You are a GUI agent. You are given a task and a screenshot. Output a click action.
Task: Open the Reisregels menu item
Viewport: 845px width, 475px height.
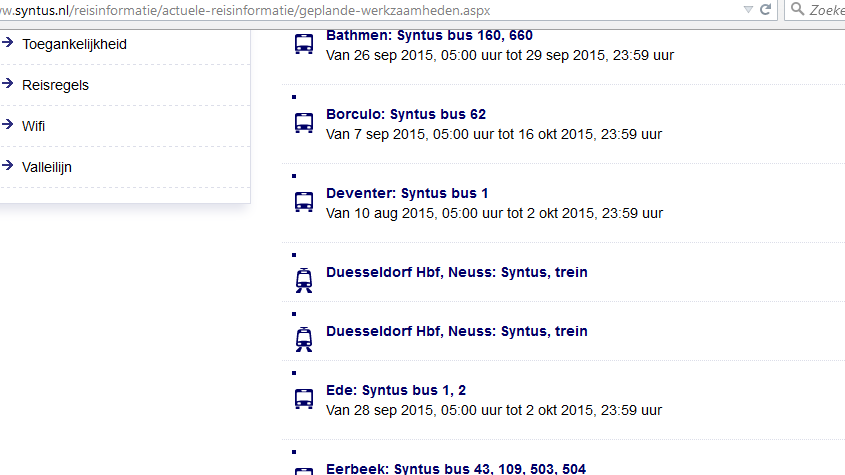[56, 85]
